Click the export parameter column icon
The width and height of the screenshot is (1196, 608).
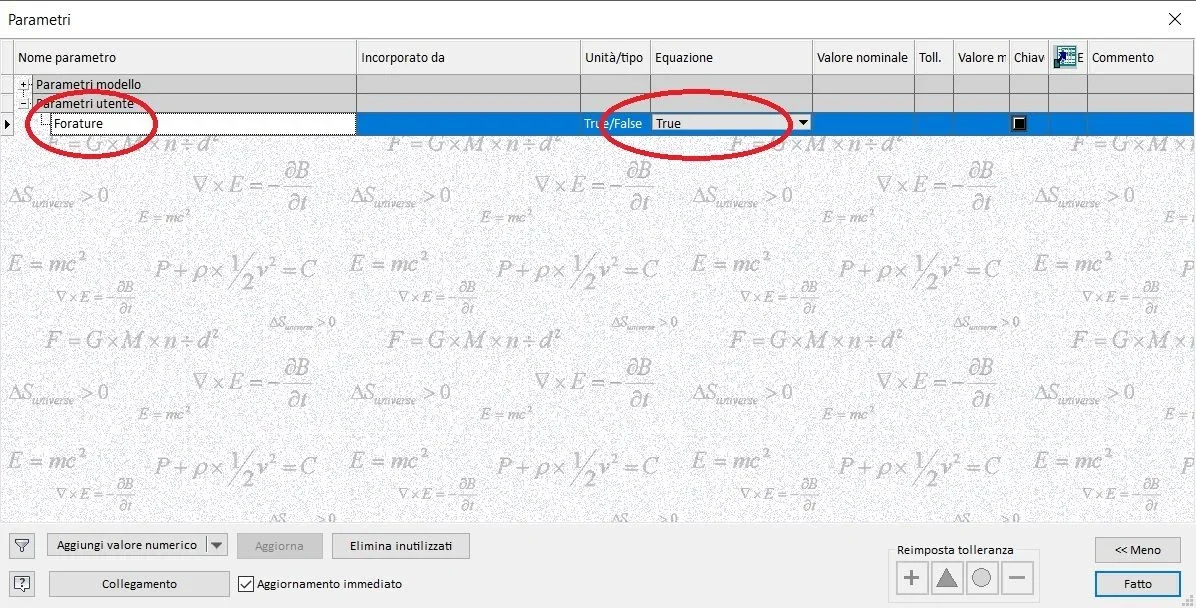[x=1067, y=57]
